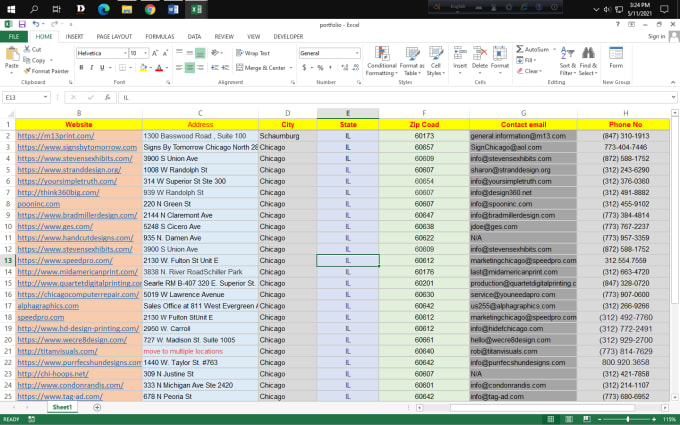Image resolution: width=680 pixels, height=425 pixels.
Task: Click the AutoSum sigma icon
Action: (x=520, y=49)
